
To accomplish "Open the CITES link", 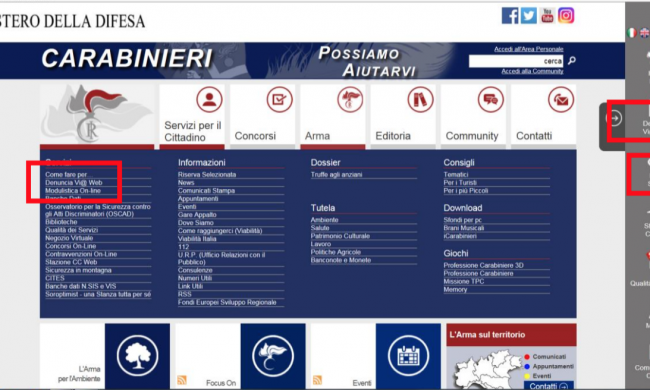I will (x=55, y=278).
